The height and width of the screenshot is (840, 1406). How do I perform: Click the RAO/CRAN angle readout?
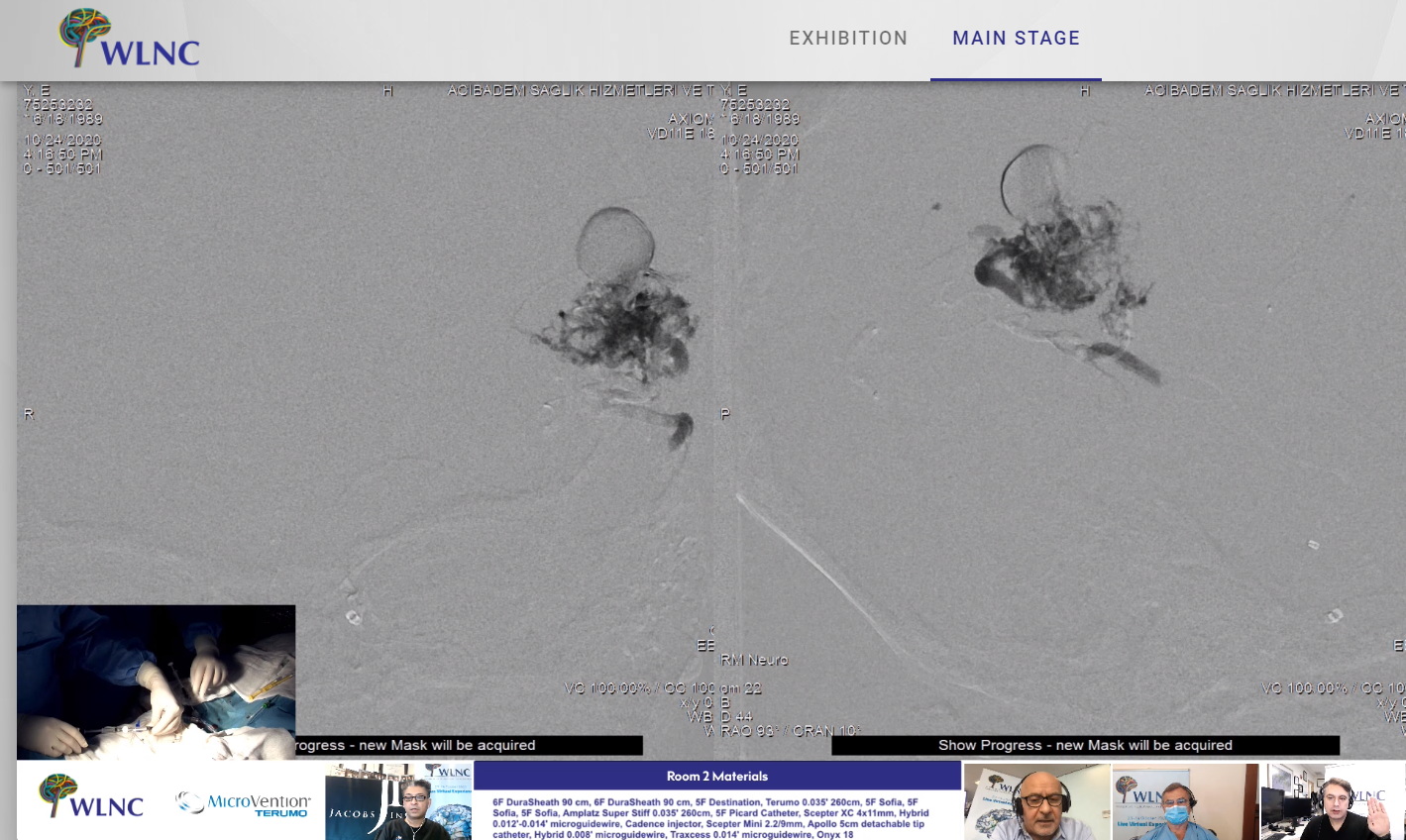click(790, 731)
